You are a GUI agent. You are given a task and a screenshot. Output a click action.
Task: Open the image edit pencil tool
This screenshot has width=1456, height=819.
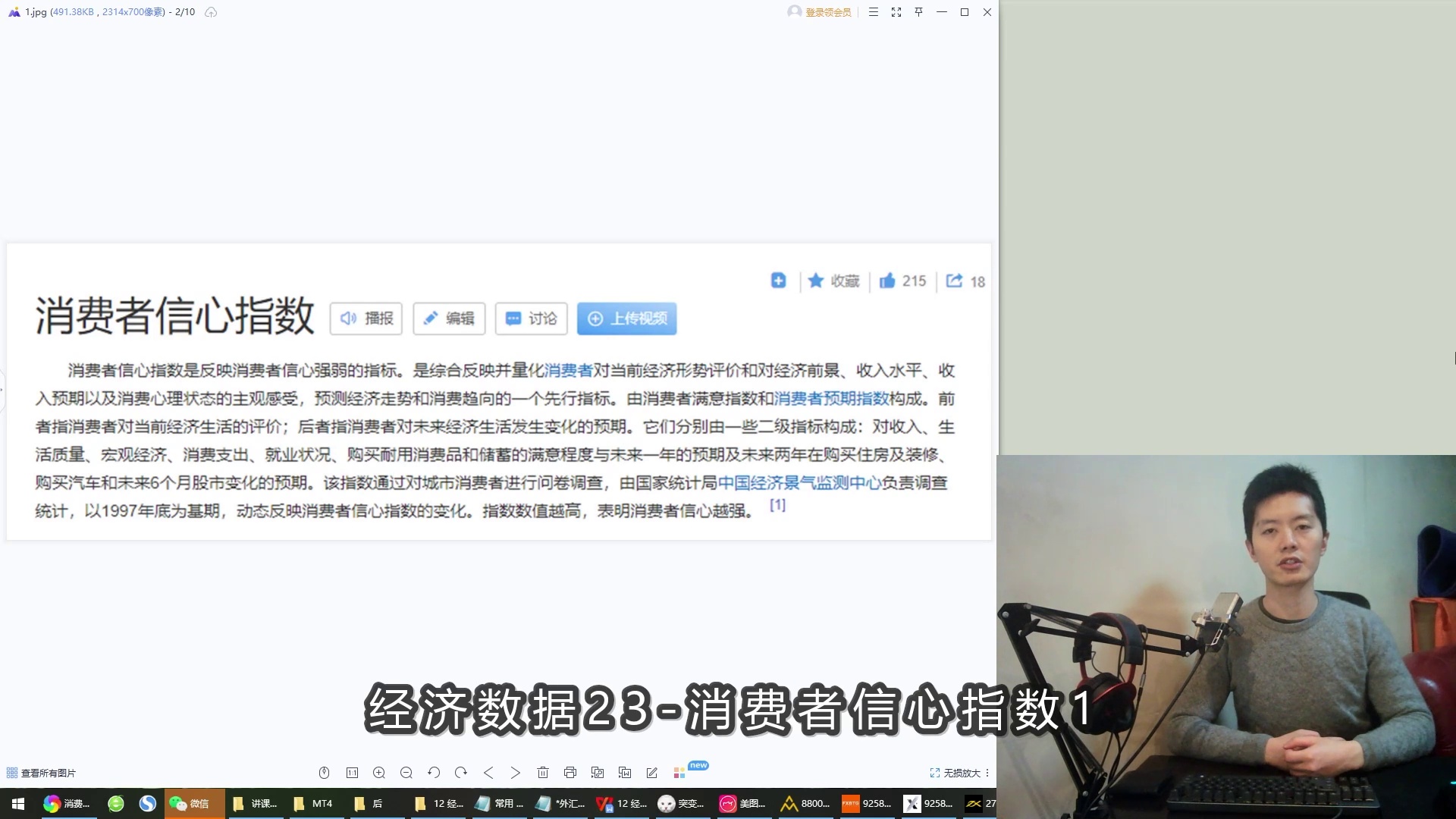[x=652, y=773]
